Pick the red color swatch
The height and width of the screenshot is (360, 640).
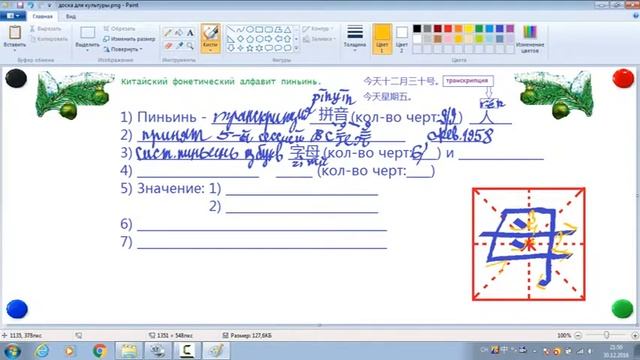point(448,29)
